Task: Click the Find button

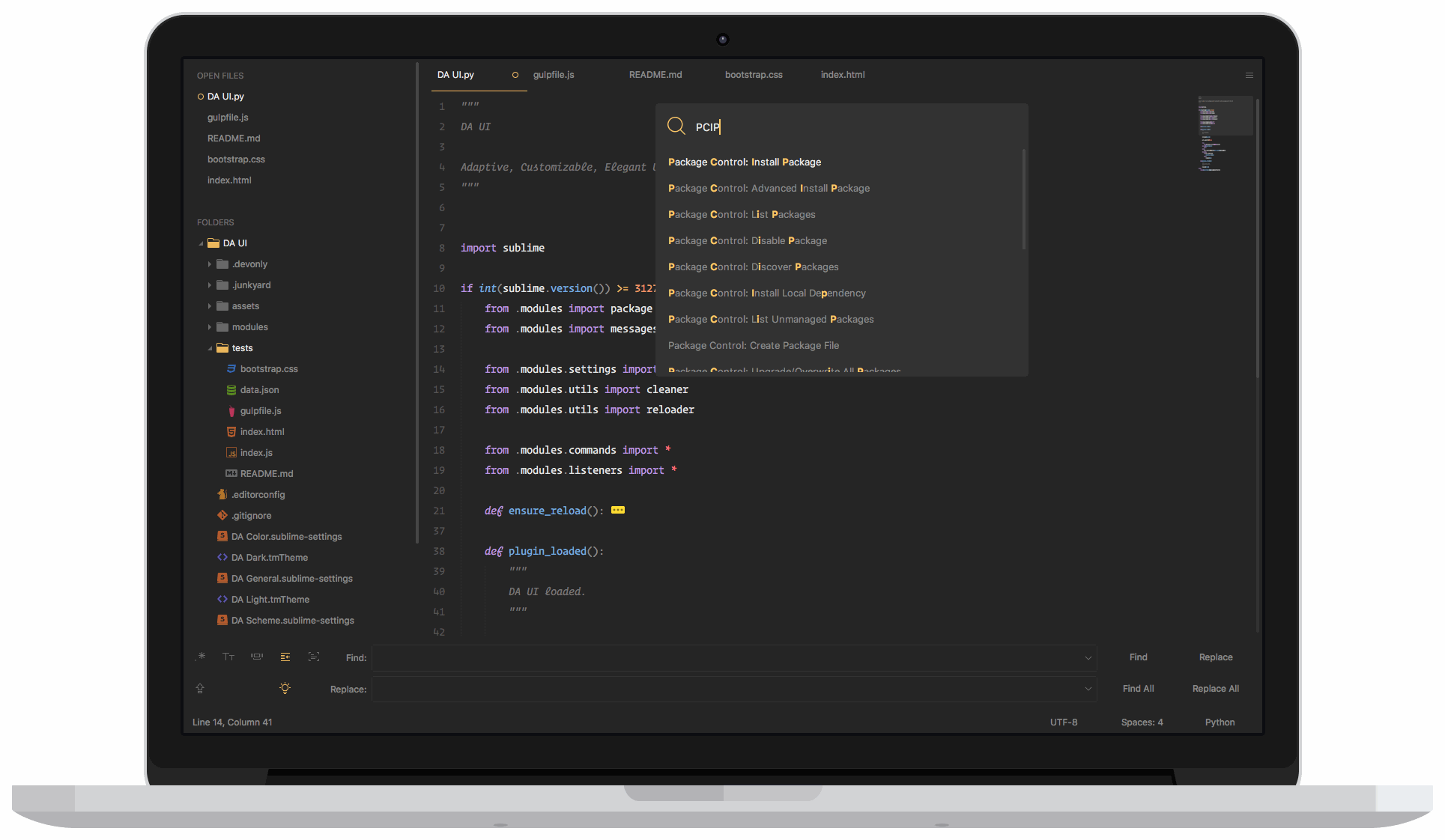Action: [x=1138, y=657]
